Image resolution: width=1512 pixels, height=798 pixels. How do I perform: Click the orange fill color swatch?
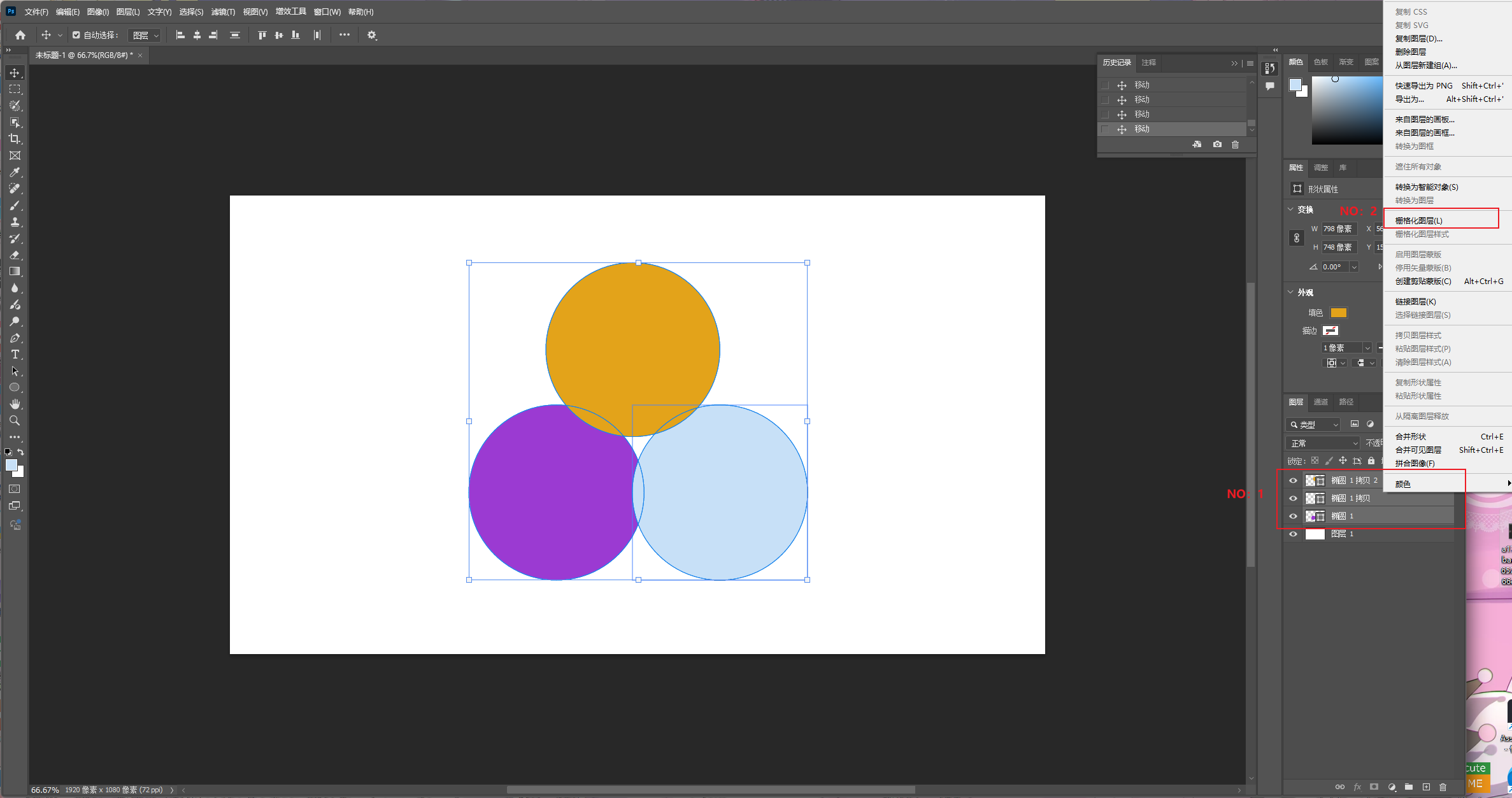pyautogui.click(x=1339, y=313)
